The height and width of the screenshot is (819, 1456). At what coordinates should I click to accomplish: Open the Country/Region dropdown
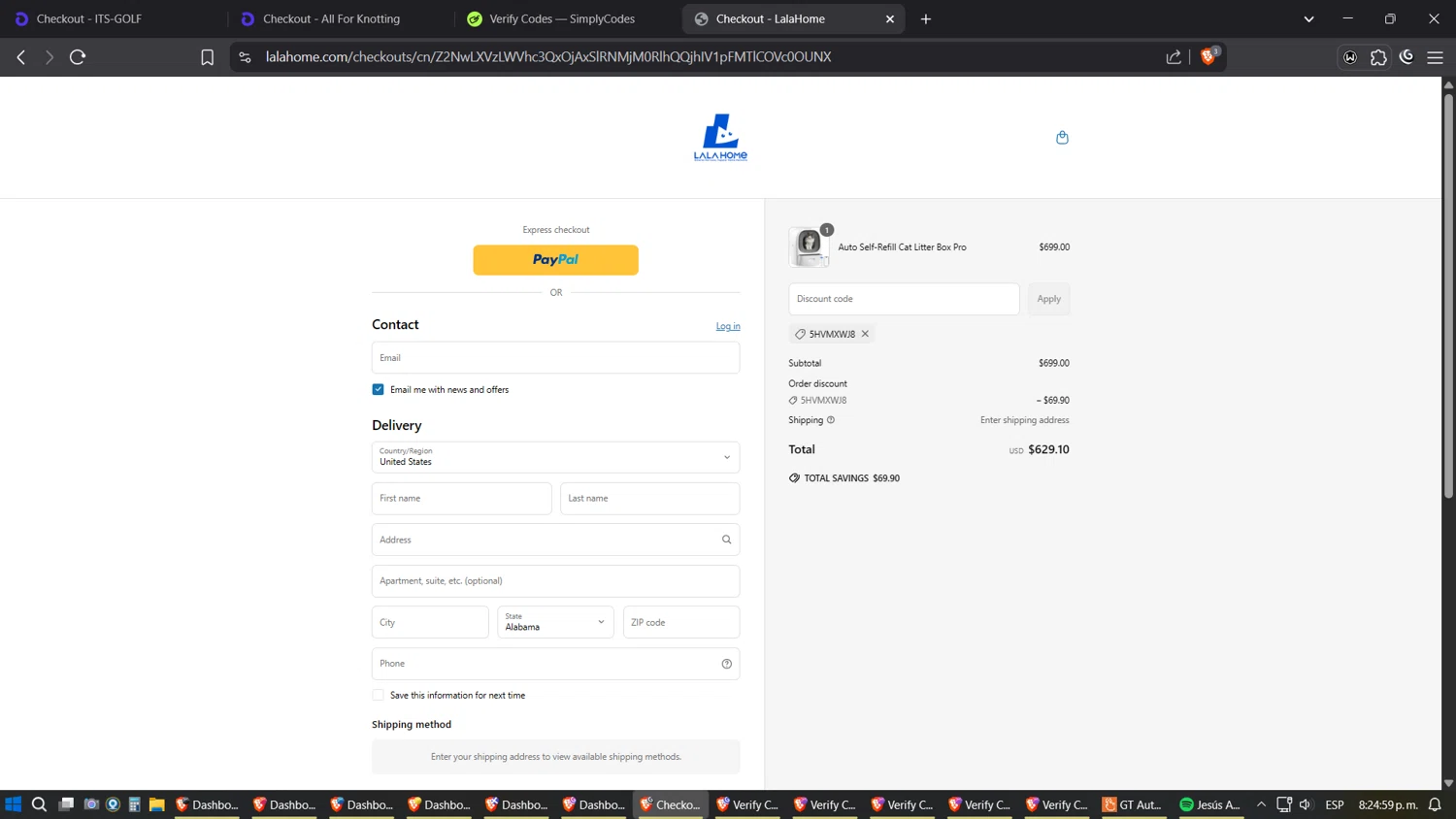555,457
